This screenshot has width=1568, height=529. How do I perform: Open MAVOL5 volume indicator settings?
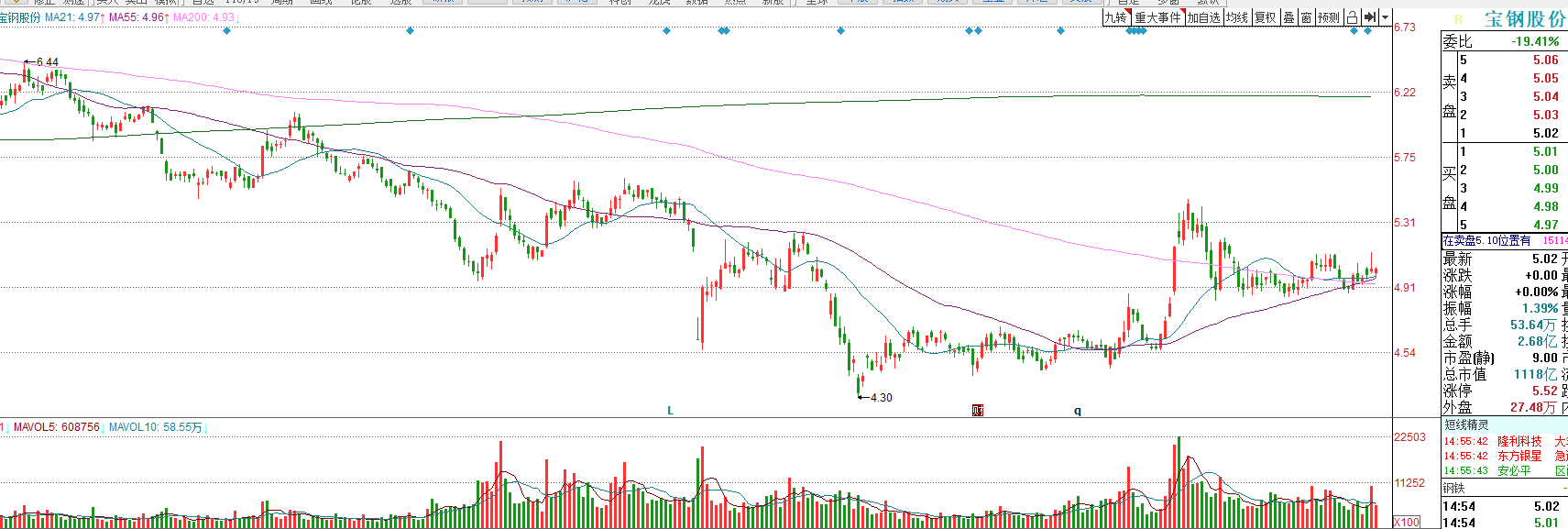click(56, 427)
